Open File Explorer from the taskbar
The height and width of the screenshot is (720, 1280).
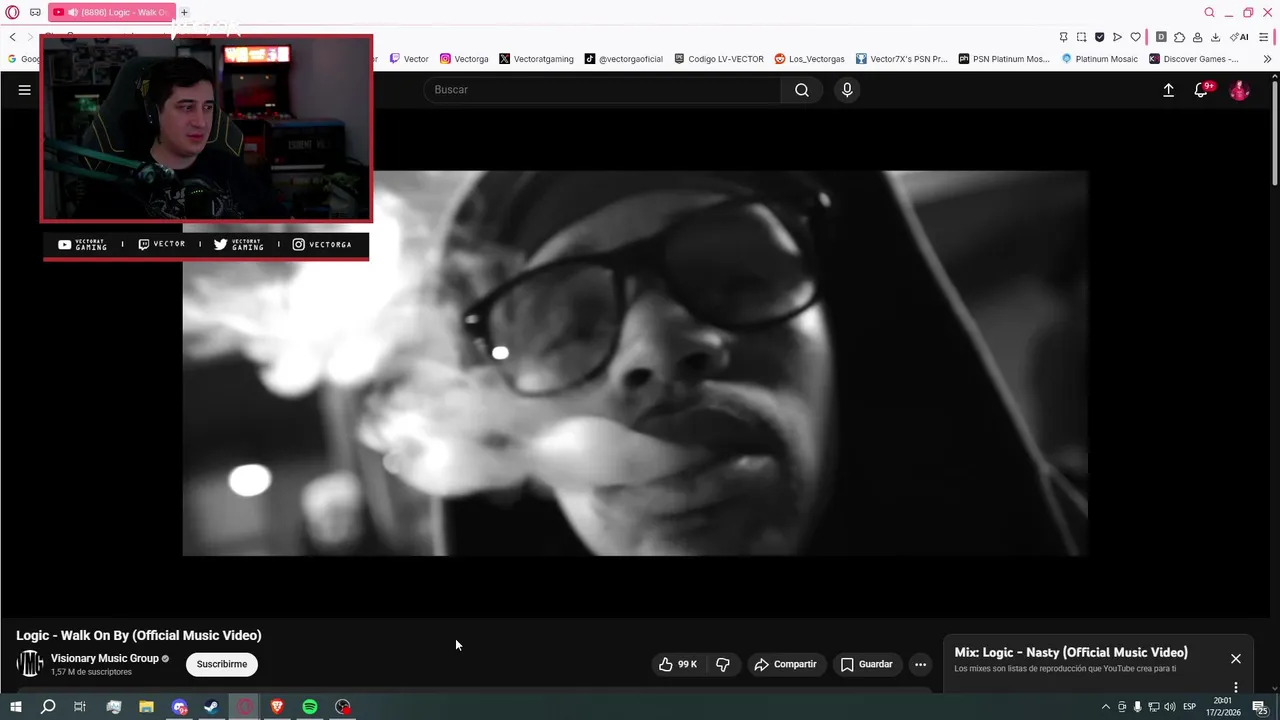pos(146,707)
